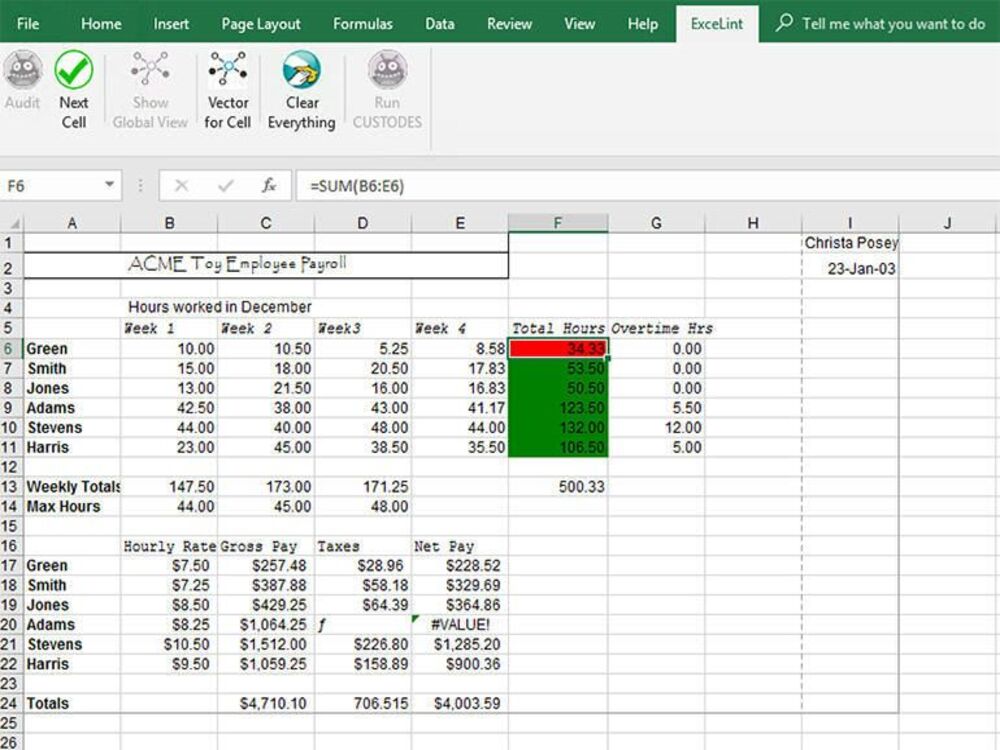This screenshot has height=750, width=1000.
Task: Click the #VALUE! error cell for Adams
Action: [459, 624]
